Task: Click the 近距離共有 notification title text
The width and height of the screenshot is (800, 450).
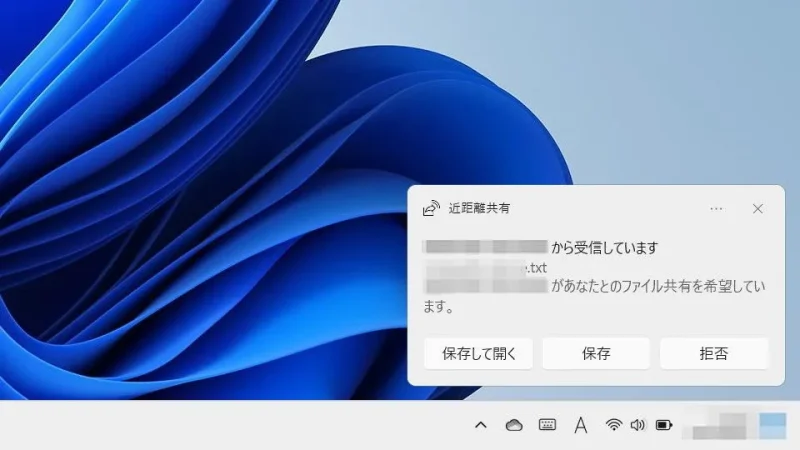Action: [x=479, y=209]
